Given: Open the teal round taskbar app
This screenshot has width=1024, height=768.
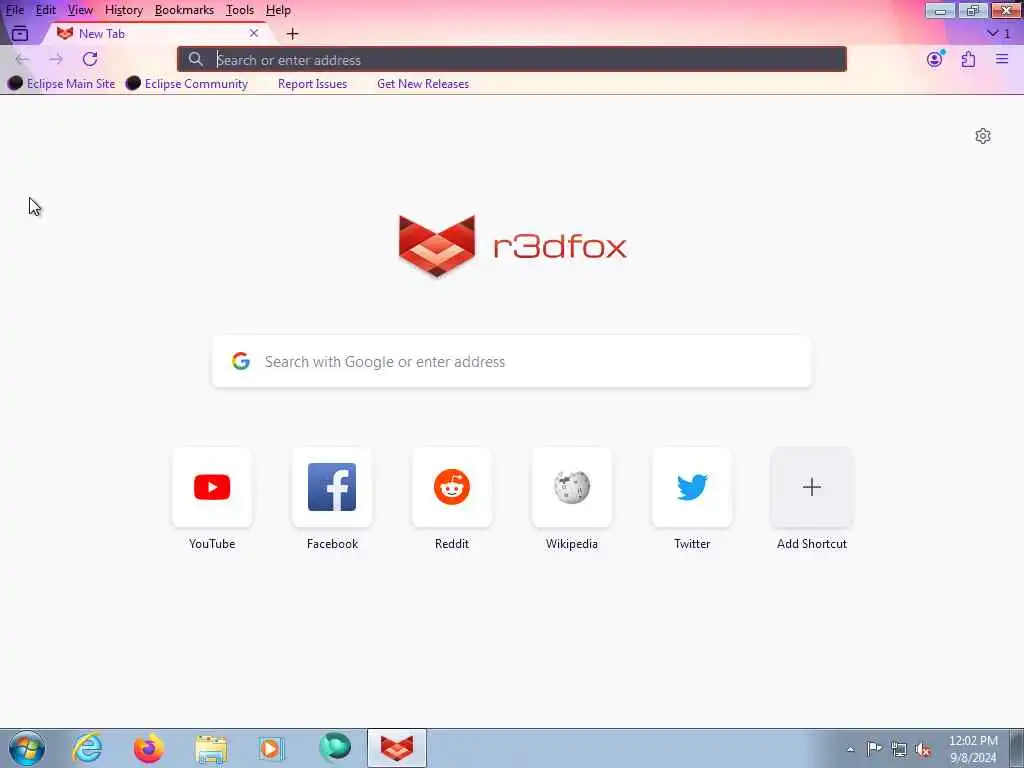Looking at the screenshot, I should [334, 748].
